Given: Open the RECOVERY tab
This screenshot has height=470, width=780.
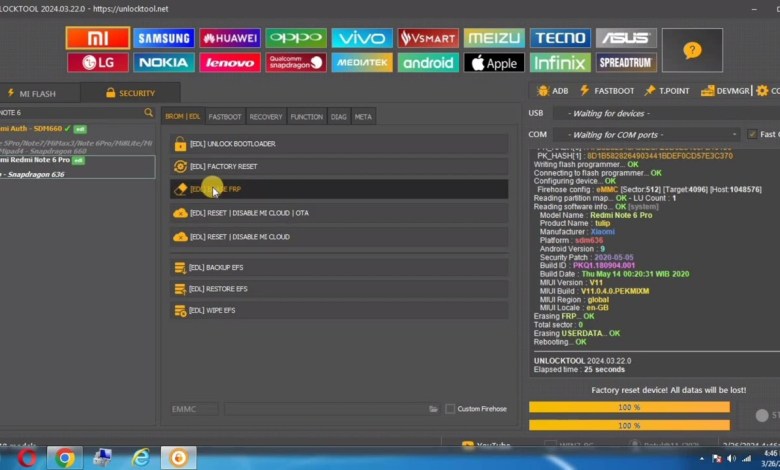Looking at the screenshot, I should click(266, 117).
